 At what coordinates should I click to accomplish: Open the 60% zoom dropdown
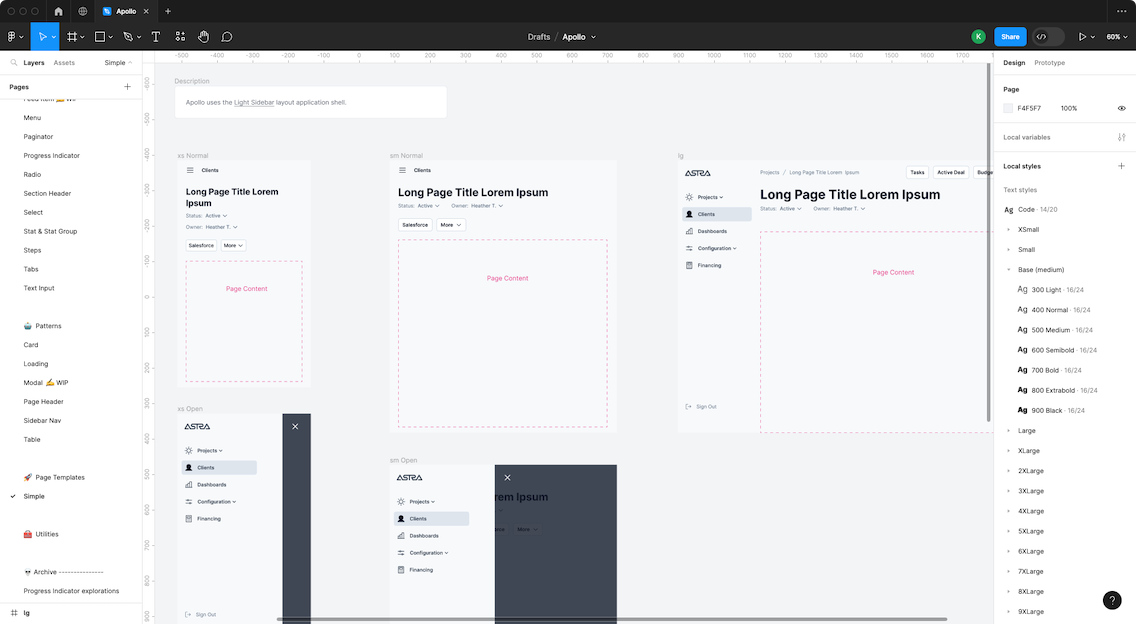1115,37
